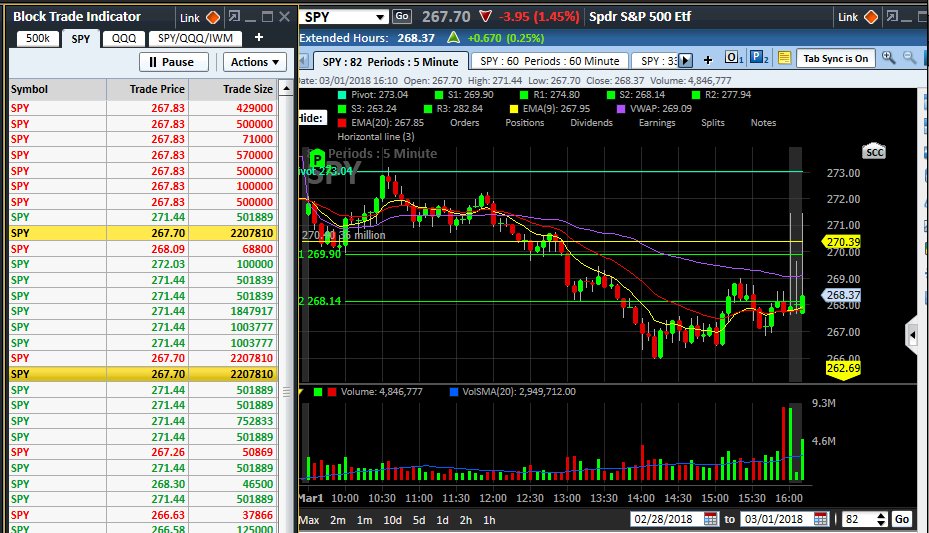The width and height of the screenshot is (929, 533).
Task: Set chart range to 5d
Action: pos(419,520)
